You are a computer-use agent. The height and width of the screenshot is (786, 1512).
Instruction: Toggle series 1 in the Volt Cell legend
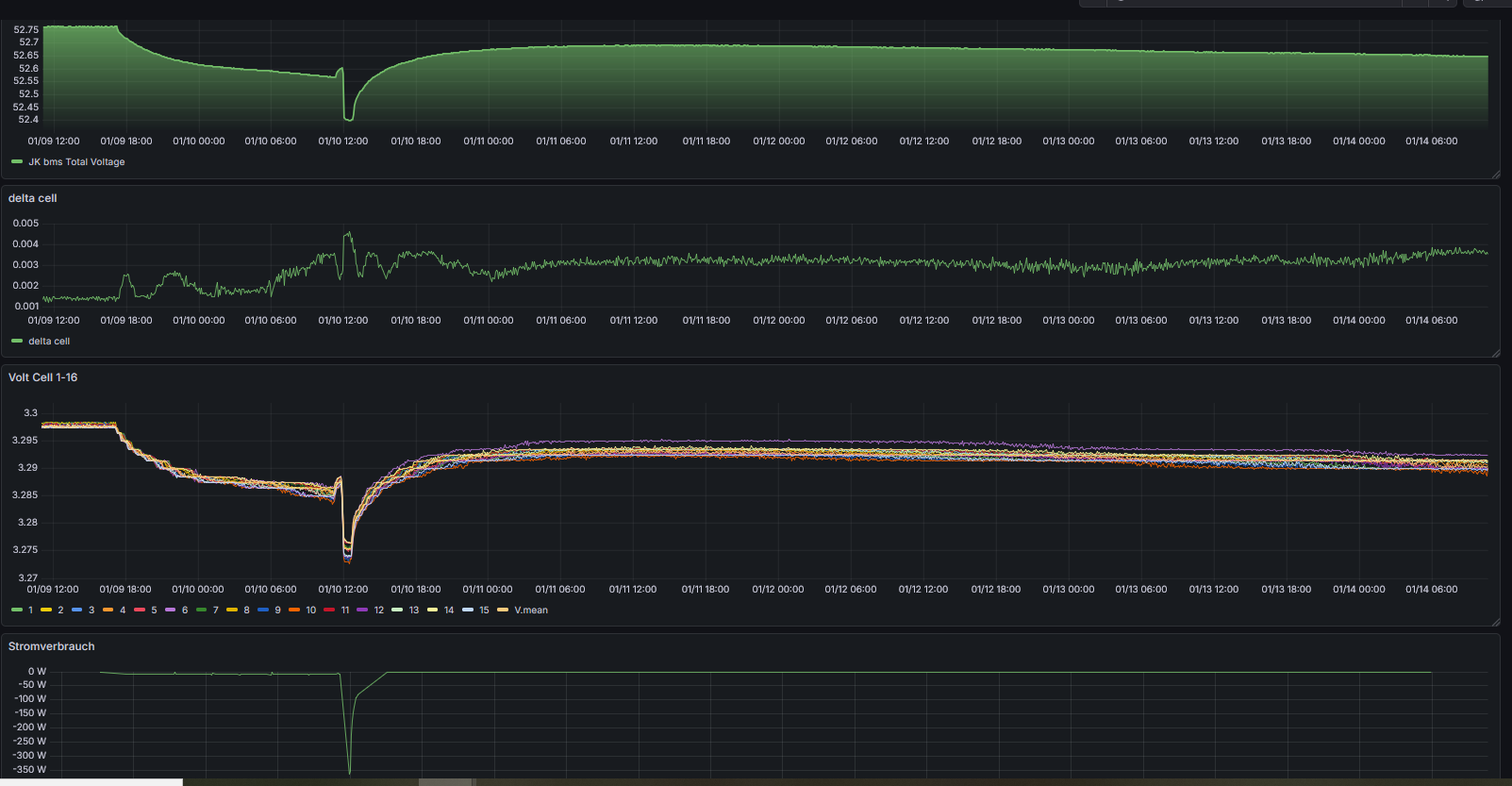pyautogui.click(x=30, y=610)
